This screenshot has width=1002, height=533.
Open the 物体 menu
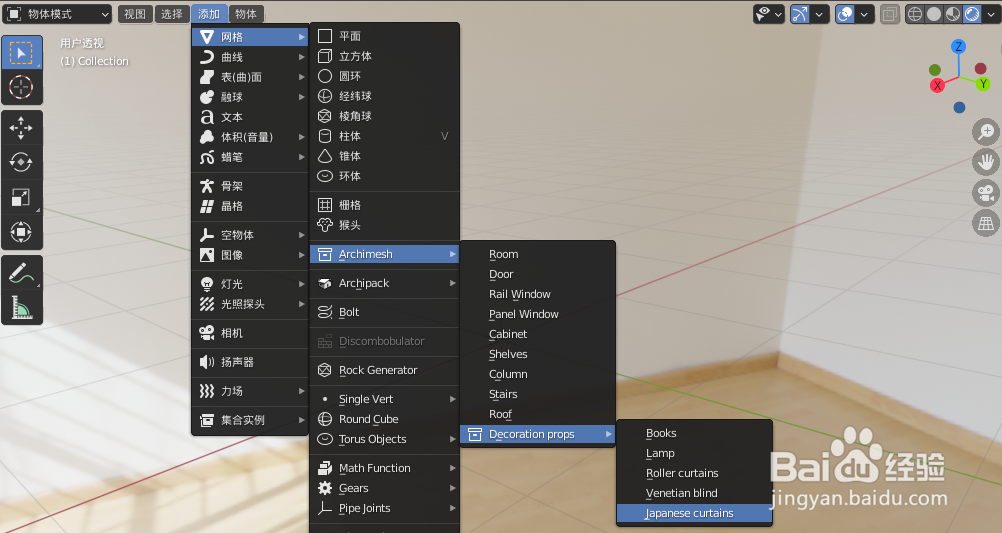[246, 14]
